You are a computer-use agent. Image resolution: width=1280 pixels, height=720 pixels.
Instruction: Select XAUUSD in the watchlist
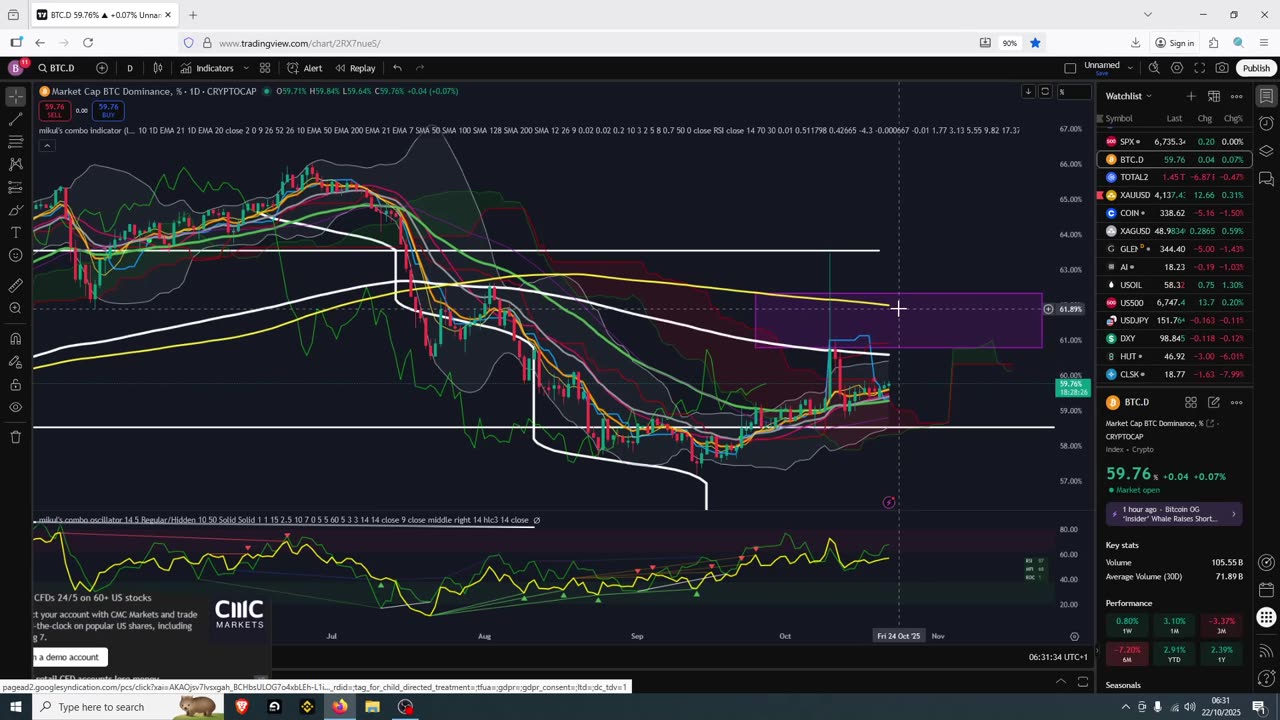pos(1174,195)
